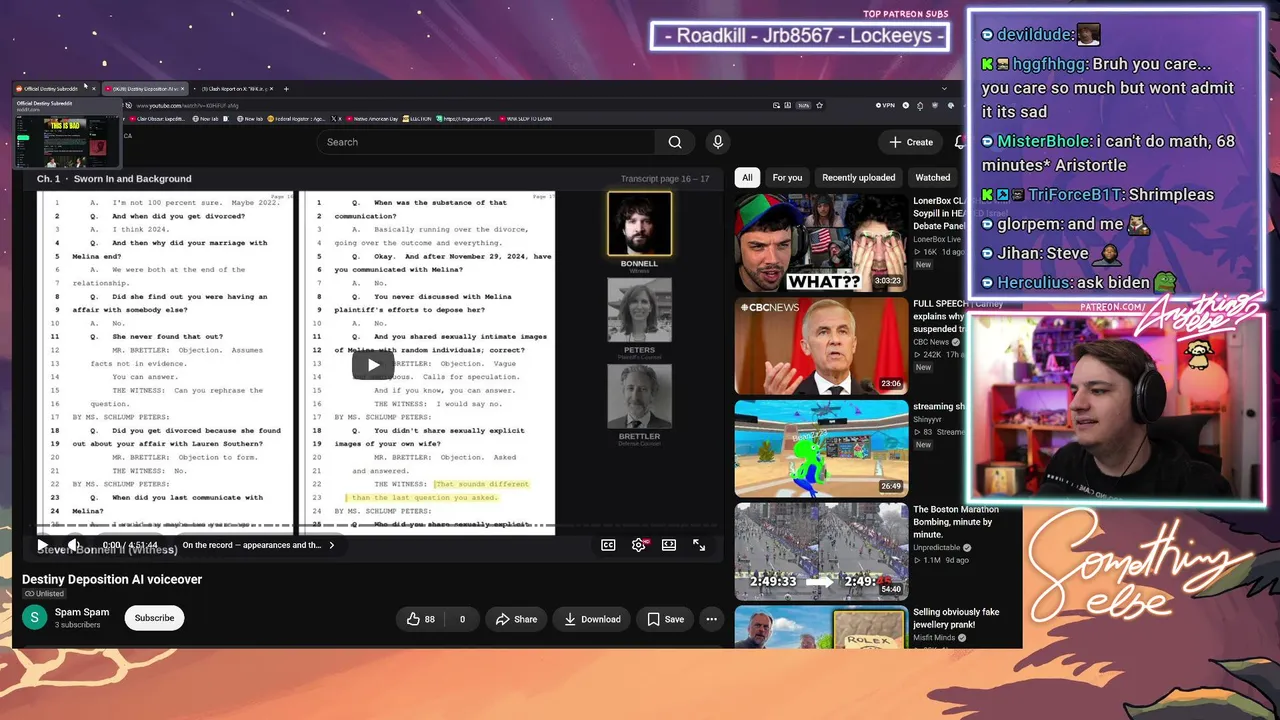
Task: Play the deposition video from center button
Action: 373,364
